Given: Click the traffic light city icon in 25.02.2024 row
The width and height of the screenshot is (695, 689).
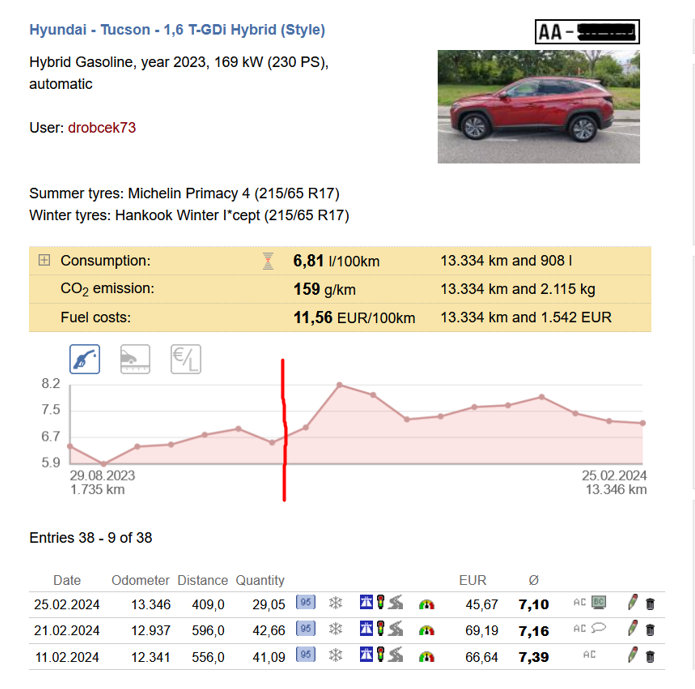Looking at the screenshot, I should tap(380, 602).
